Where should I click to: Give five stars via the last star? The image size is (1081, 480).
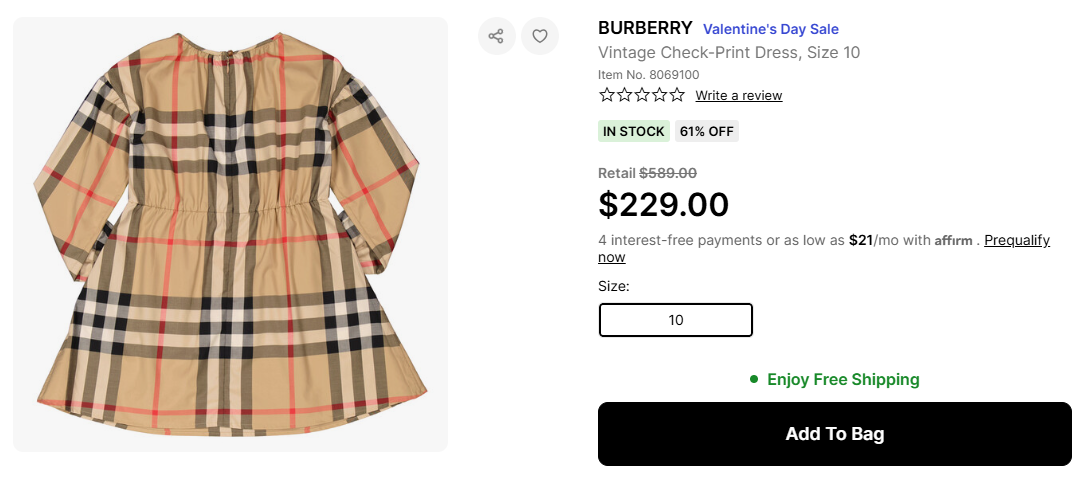point(677,95)
